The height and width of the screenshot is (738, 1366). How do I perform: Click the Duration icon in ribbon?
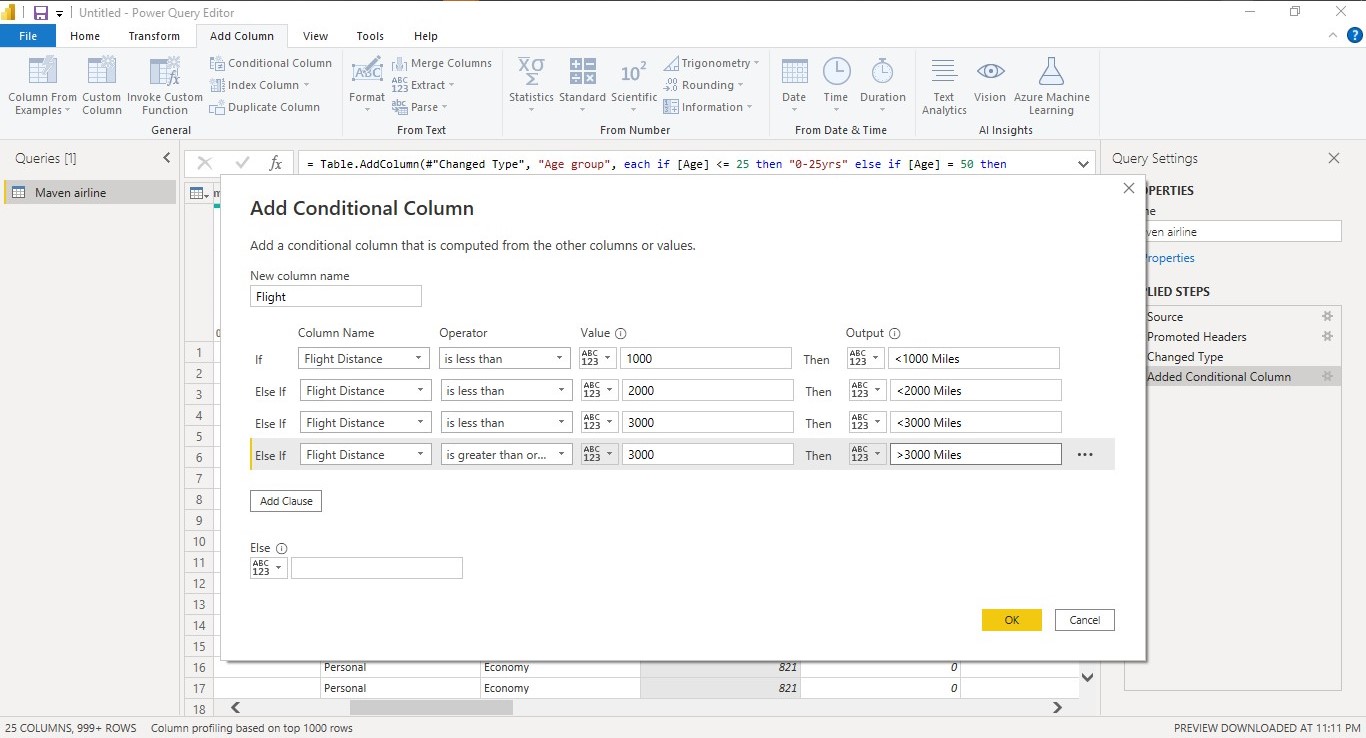pyautogui.click(x=882, y=72)
